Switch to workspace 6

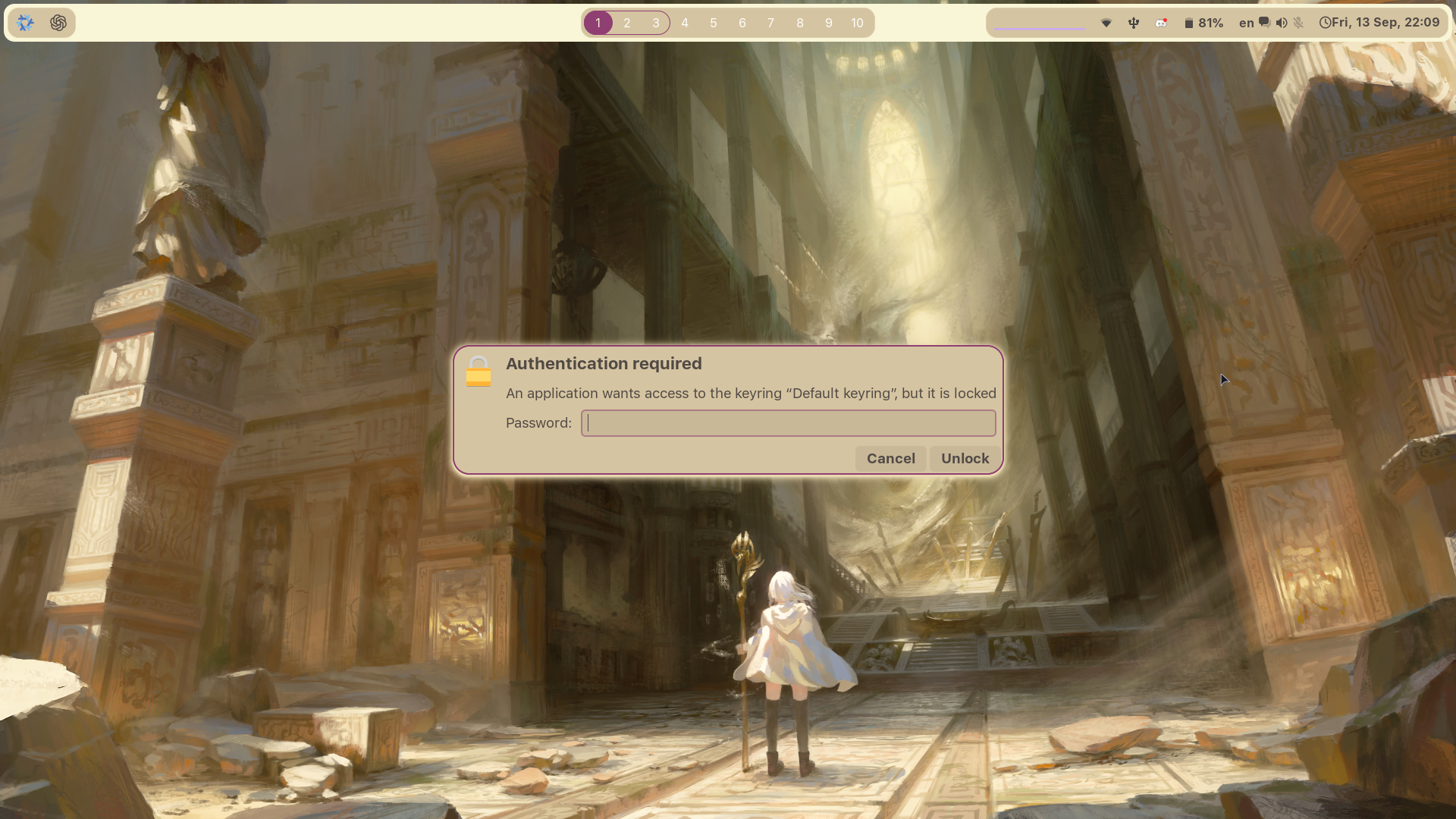tap(742, 23)
